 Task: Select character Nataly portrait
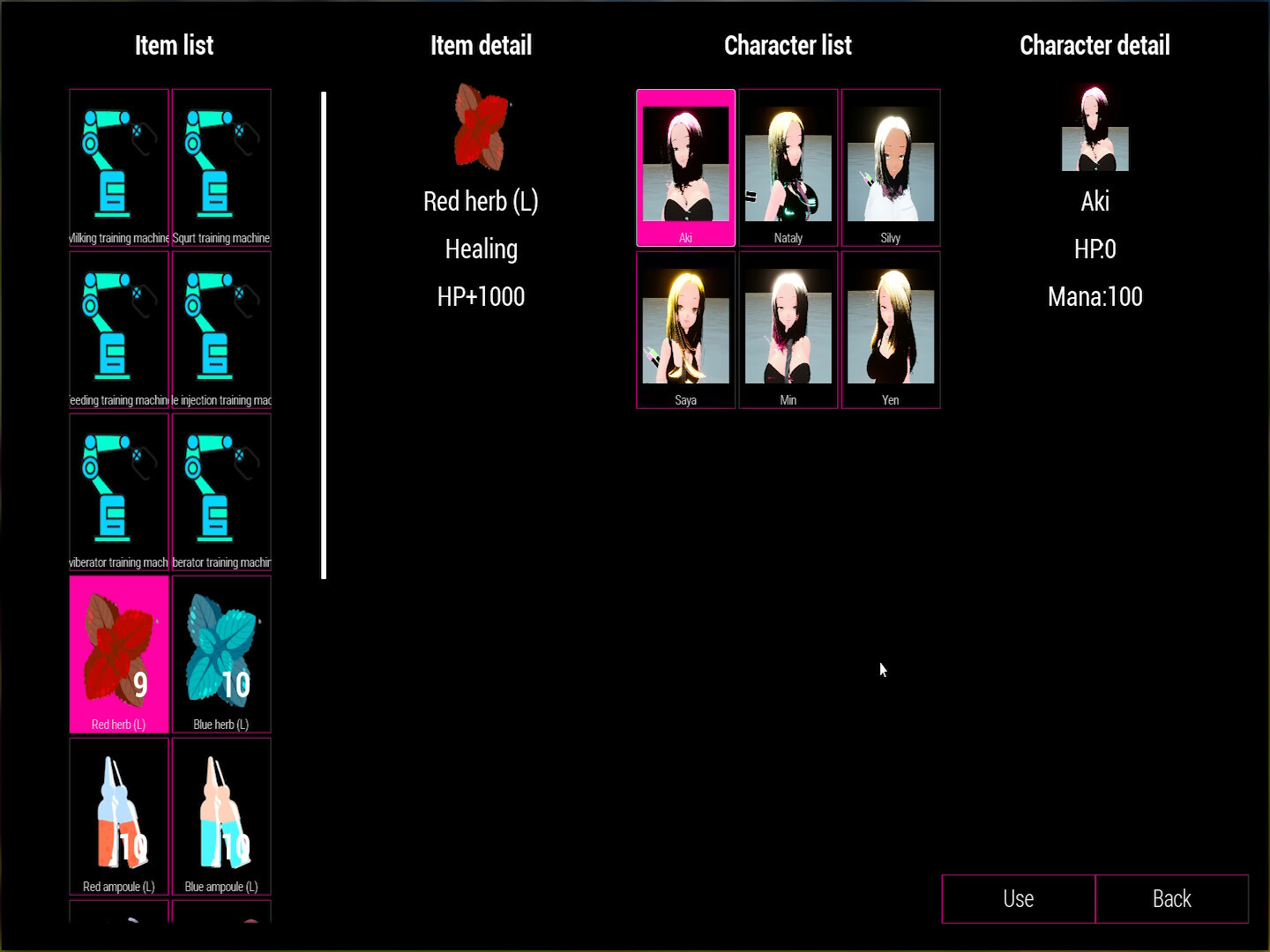click(788, 167)
